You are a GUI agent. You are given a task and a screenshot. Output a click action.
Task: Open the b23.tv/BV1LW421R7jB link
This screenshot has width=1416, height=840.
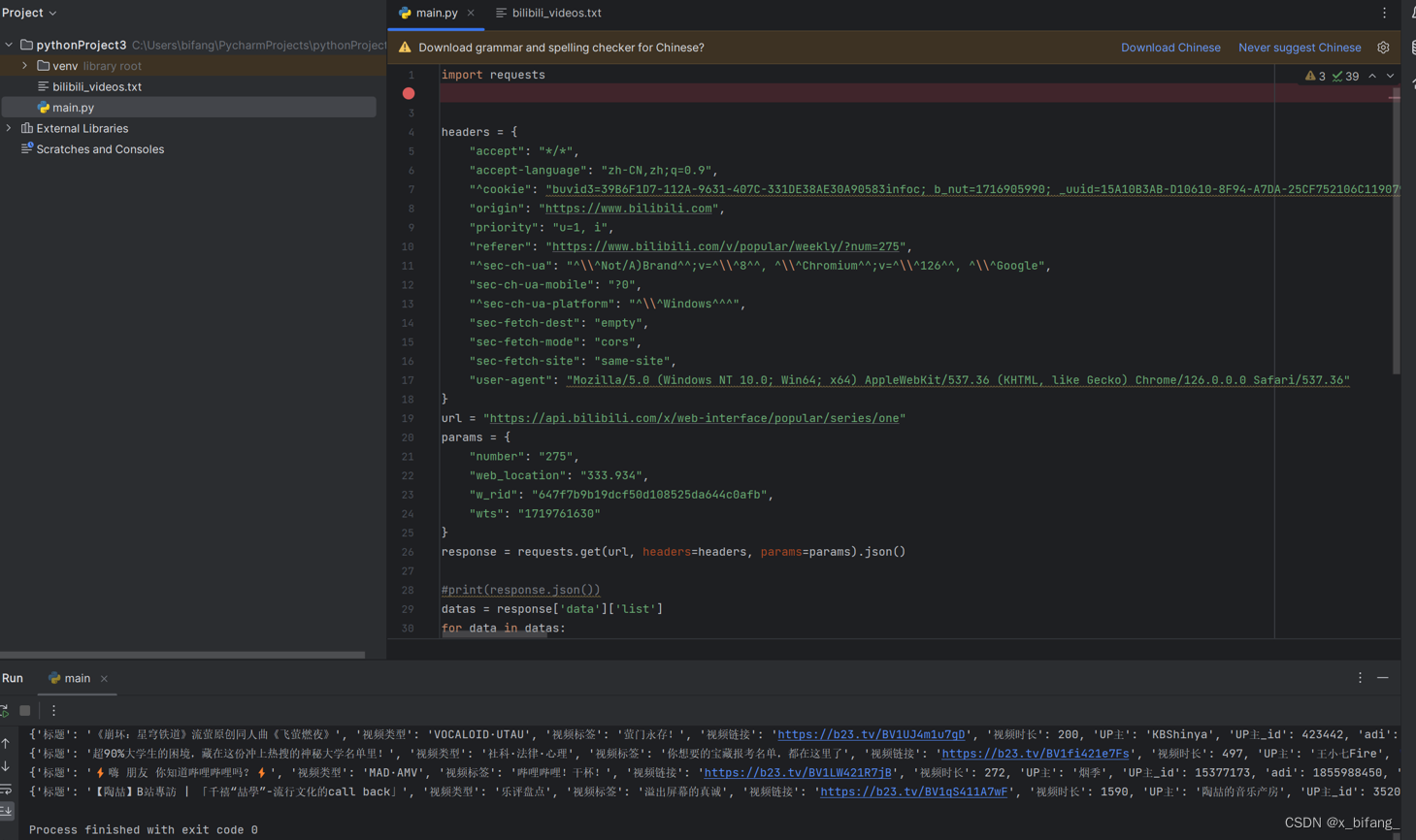798,773
